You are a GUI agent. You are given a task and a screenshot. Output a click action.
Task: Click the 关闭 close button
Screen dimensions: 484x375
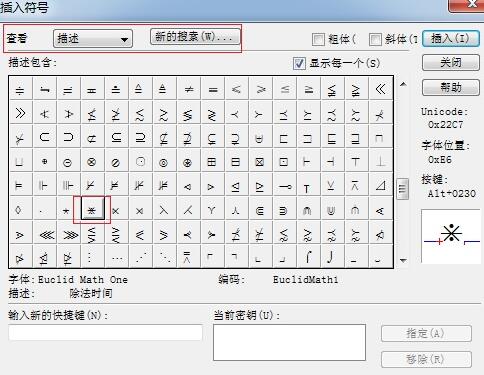point(451,63)
